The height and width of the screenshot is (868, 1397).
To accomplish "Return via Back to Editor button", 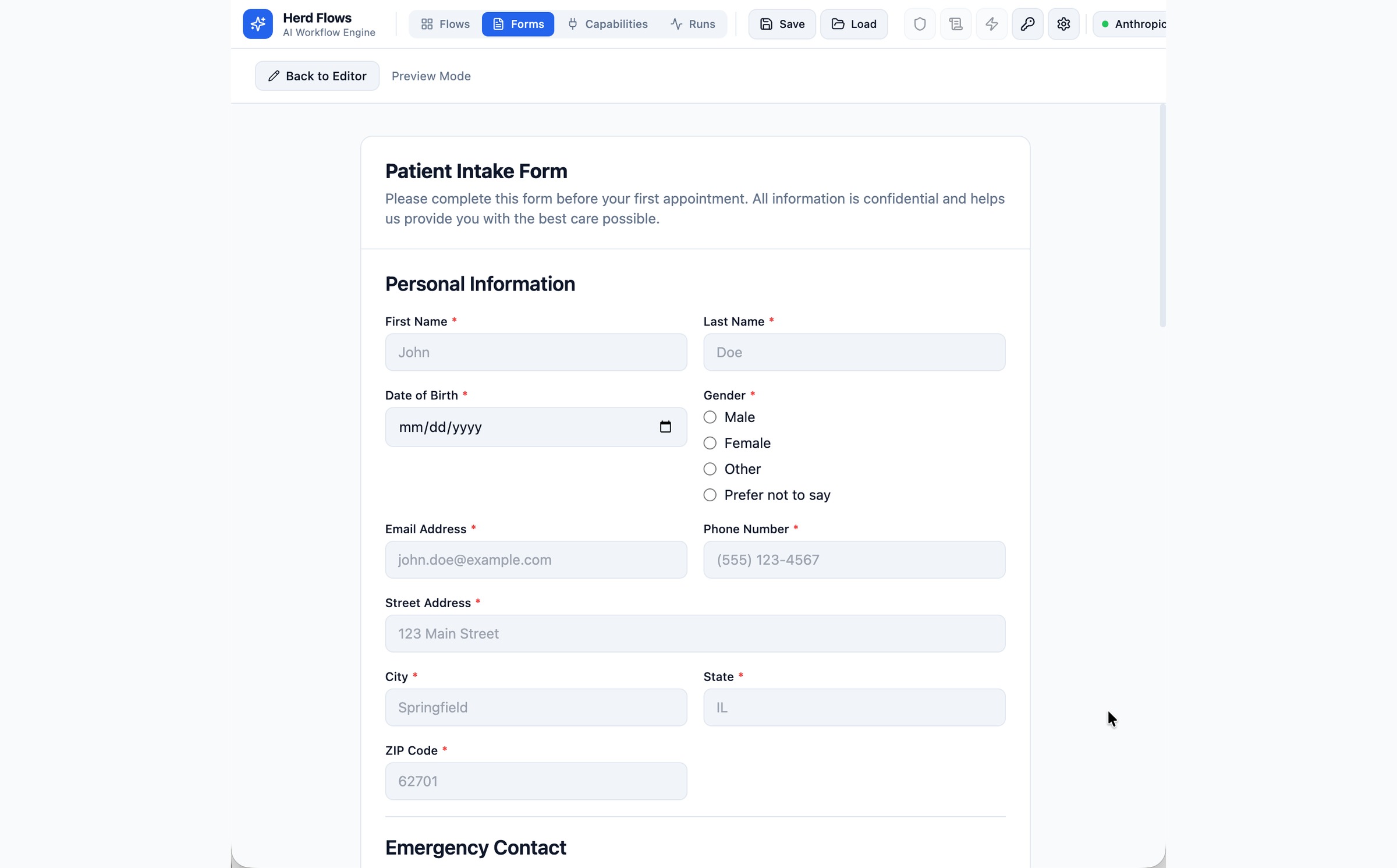I will click(317, 76).
